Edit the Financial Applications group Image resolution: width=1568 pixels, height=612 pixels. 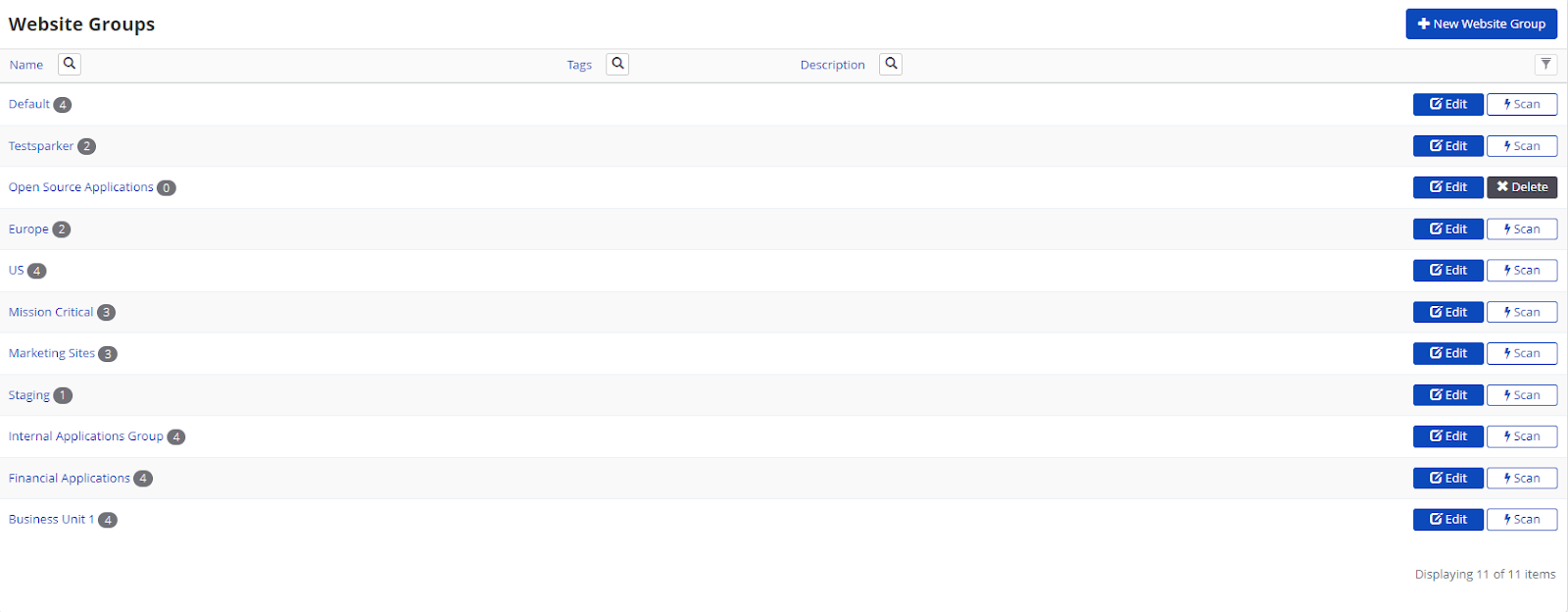point(1448,479)
